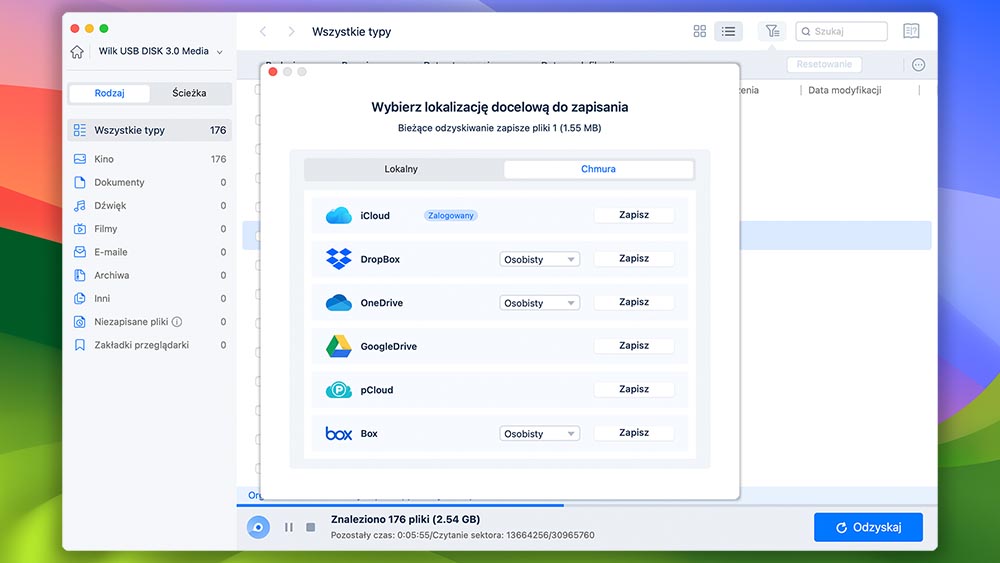
Task: Save to GoogleDrive with Zapisz
Action: pyautogui.click(x=634, y=346)
